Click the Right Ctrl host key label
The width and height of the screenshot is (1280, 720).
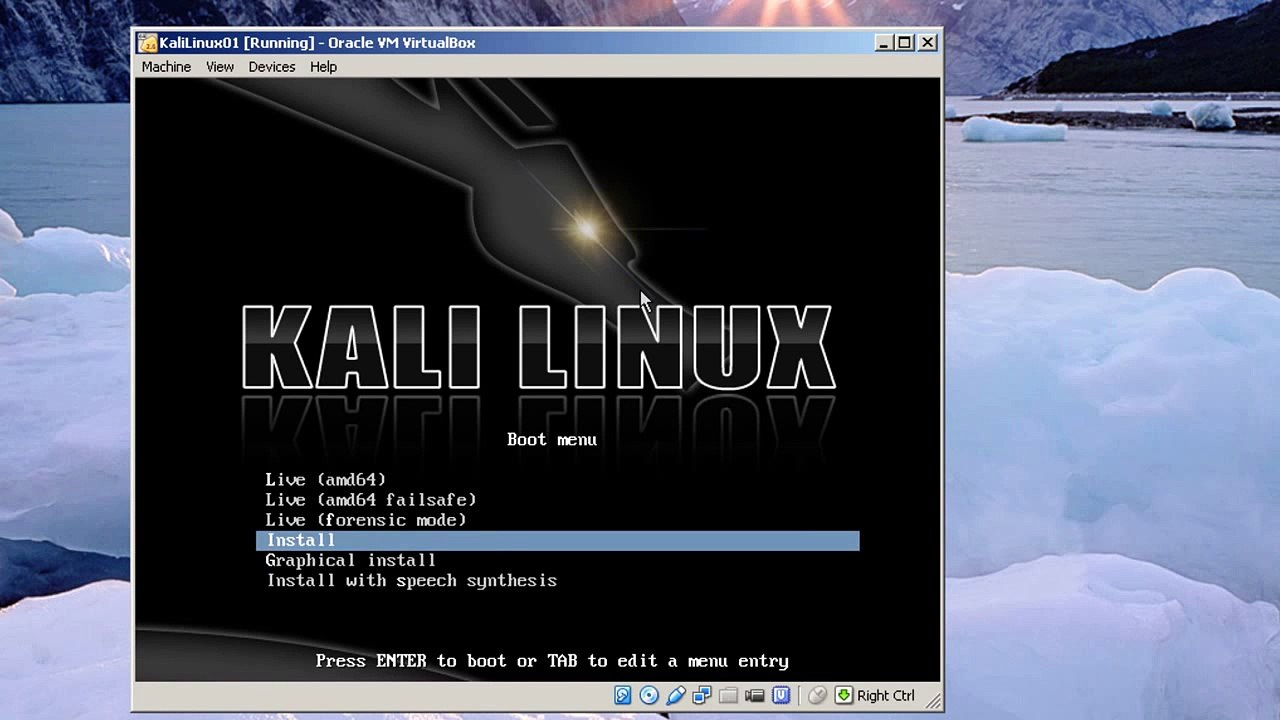click(x=885, y=696)
